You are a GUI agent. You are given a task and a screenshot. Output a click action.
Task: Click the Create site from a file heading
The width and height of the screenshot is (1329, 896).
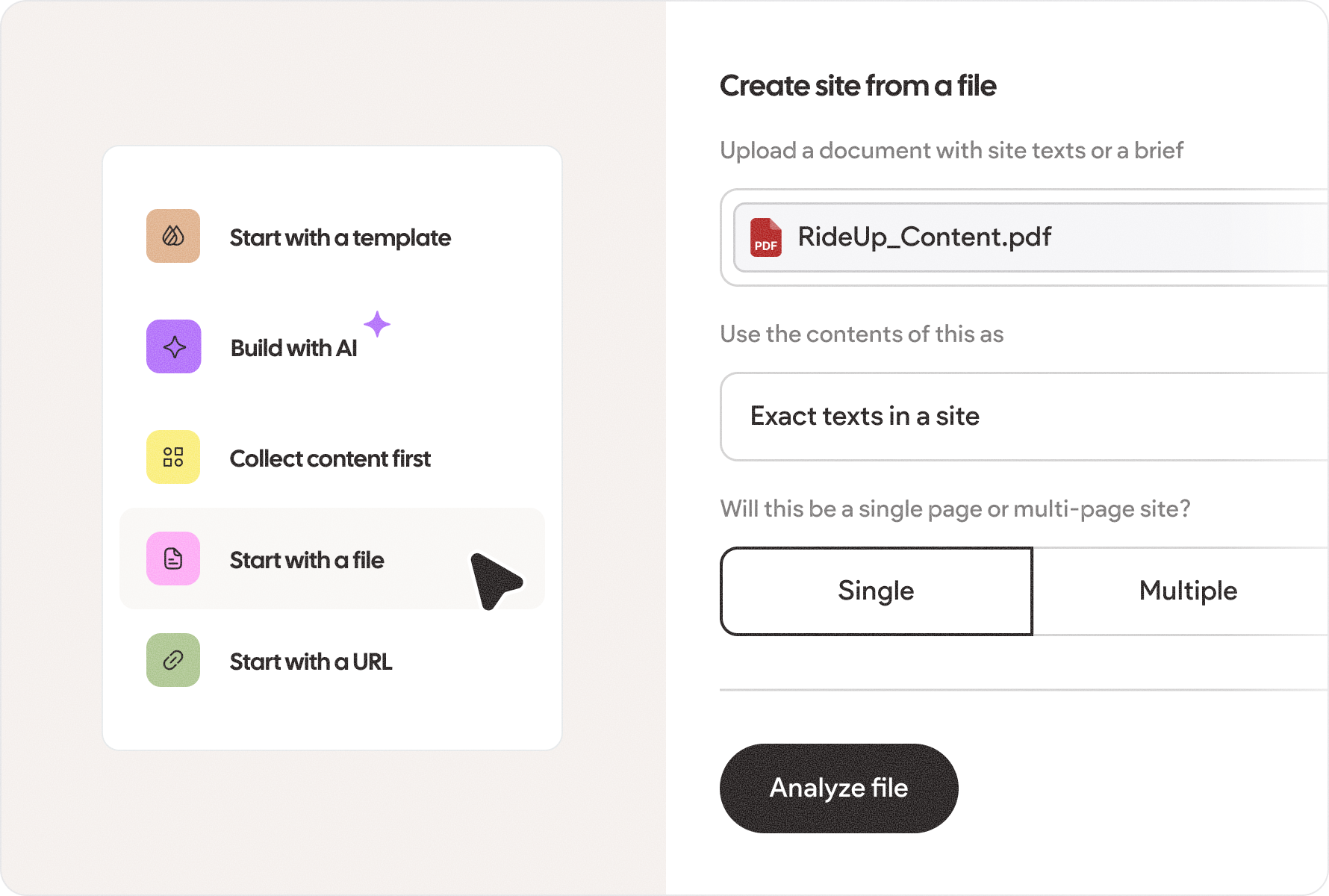[858, 86]
